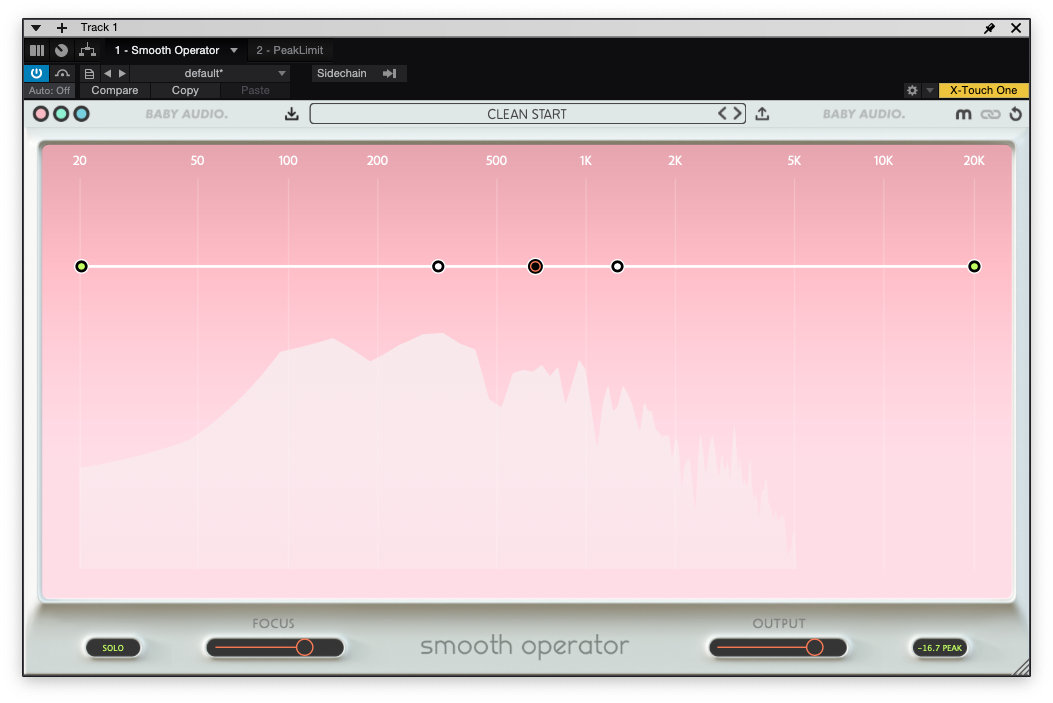Viewport: 1053px width, 703px height.
Task: Expand the dropdown arrow beside the gear
Action: tap(929, 90)
